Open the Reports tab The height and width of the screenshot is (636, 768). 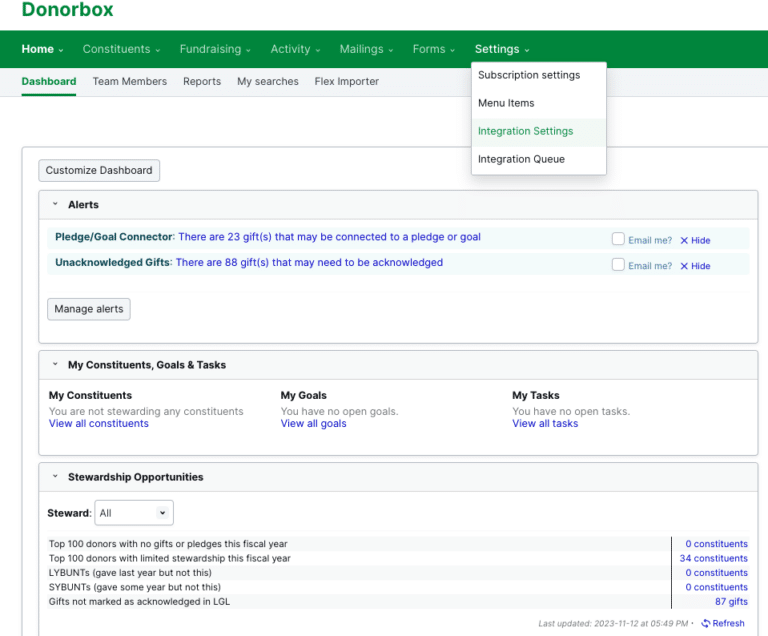pyautogui.click(x=202, y=81)
